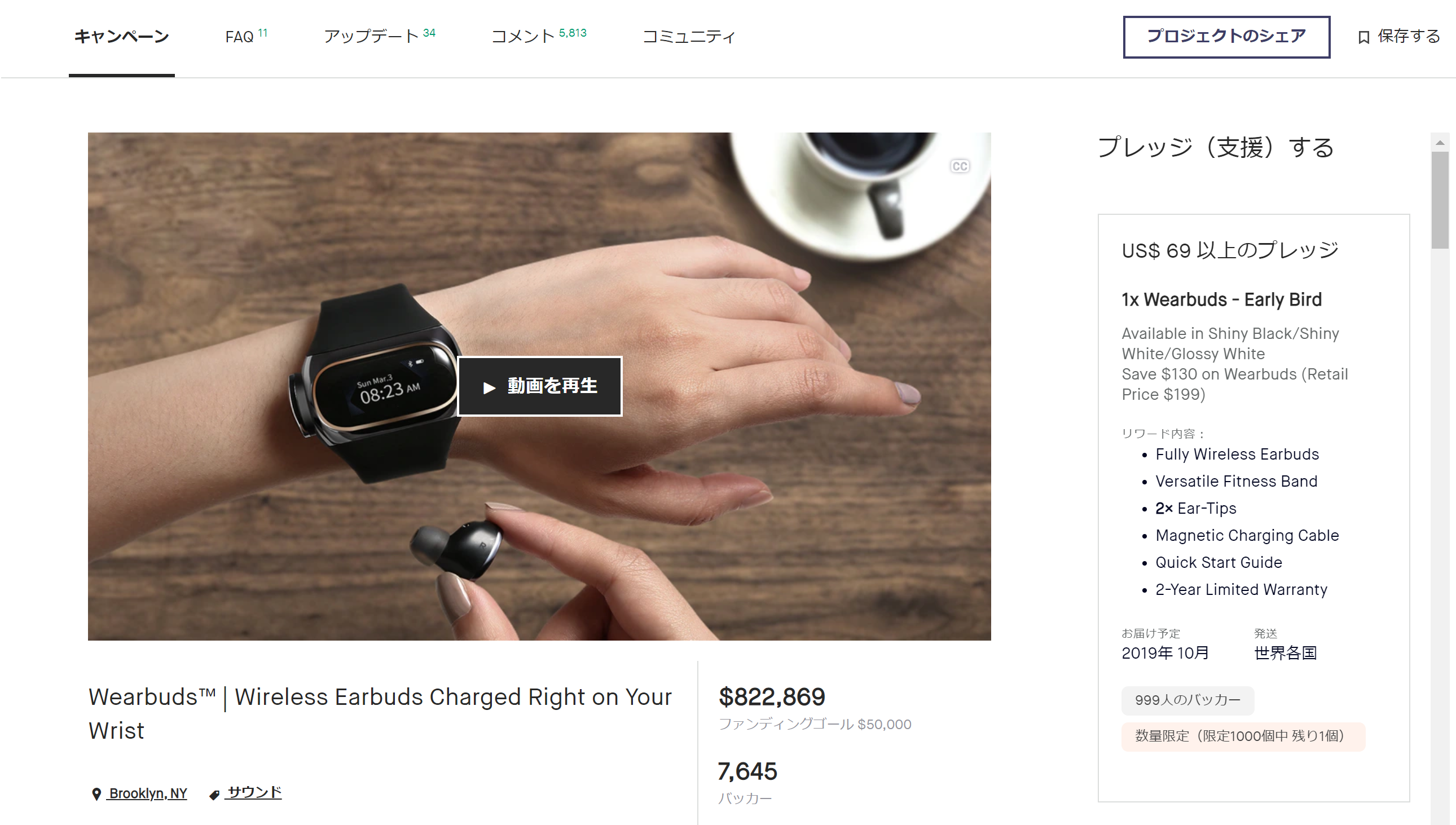This screenshot has width=1456, height=825.
Task: Open the キャンペーン tab
Action: point(121,37)
